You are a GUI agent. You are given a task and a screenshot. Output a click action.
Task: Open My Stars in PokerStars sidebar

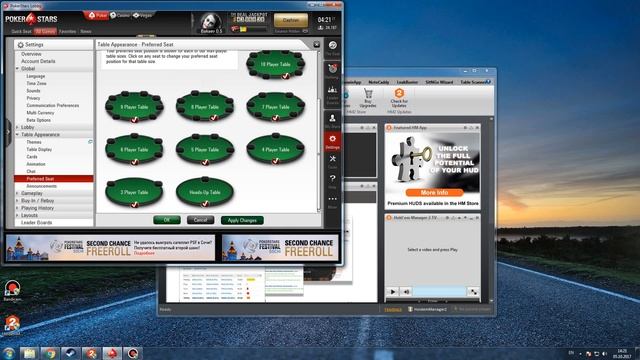[333, 121]
